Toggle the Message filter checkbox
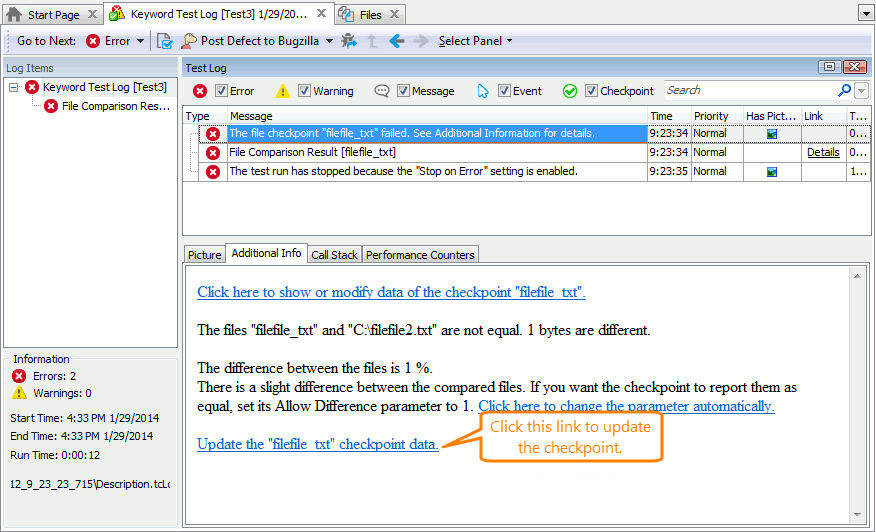Viewport: 876px width, 532px height. [403, 91]
